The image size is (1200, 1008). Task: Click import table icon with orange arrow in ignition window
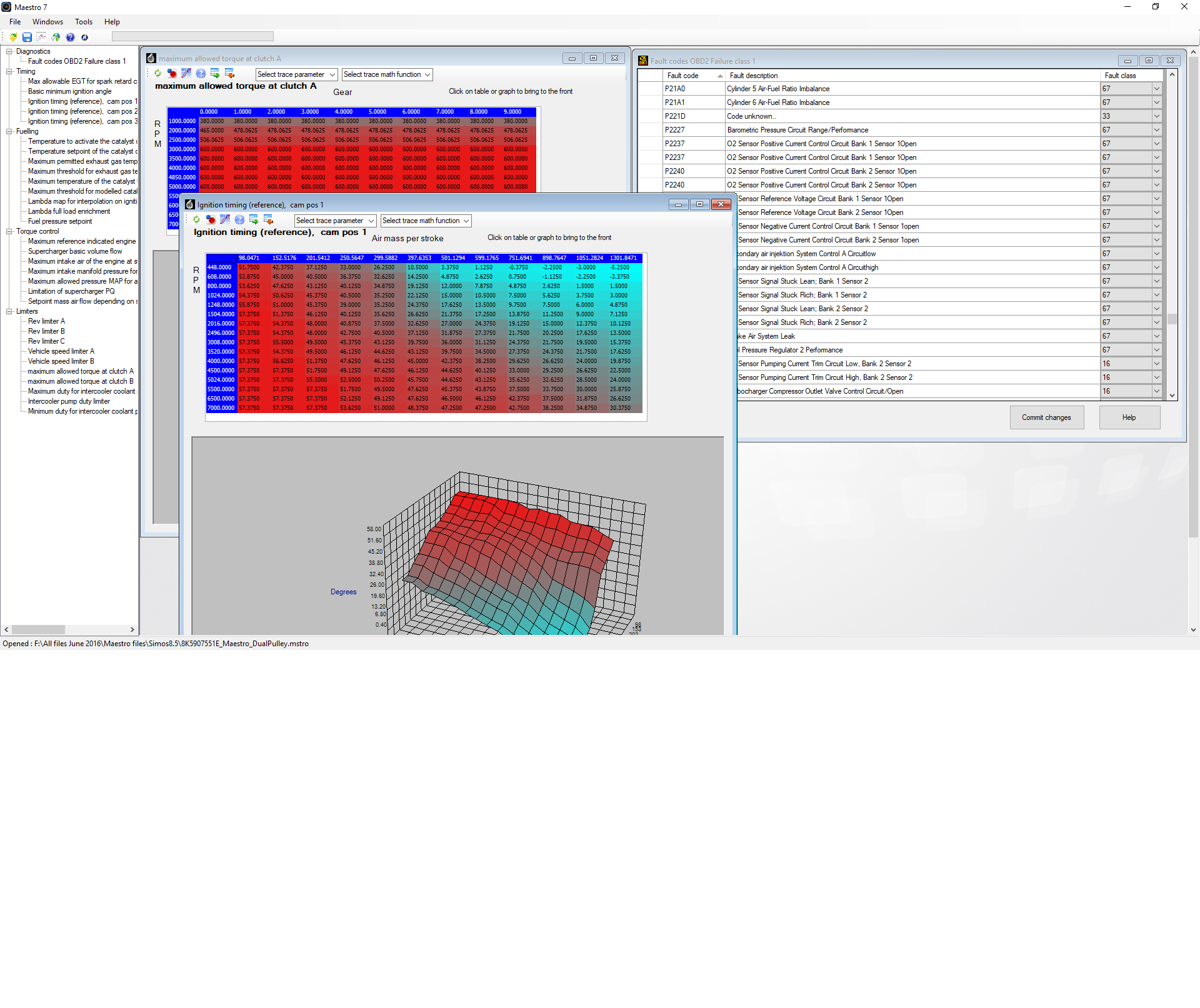pos(268,220)
